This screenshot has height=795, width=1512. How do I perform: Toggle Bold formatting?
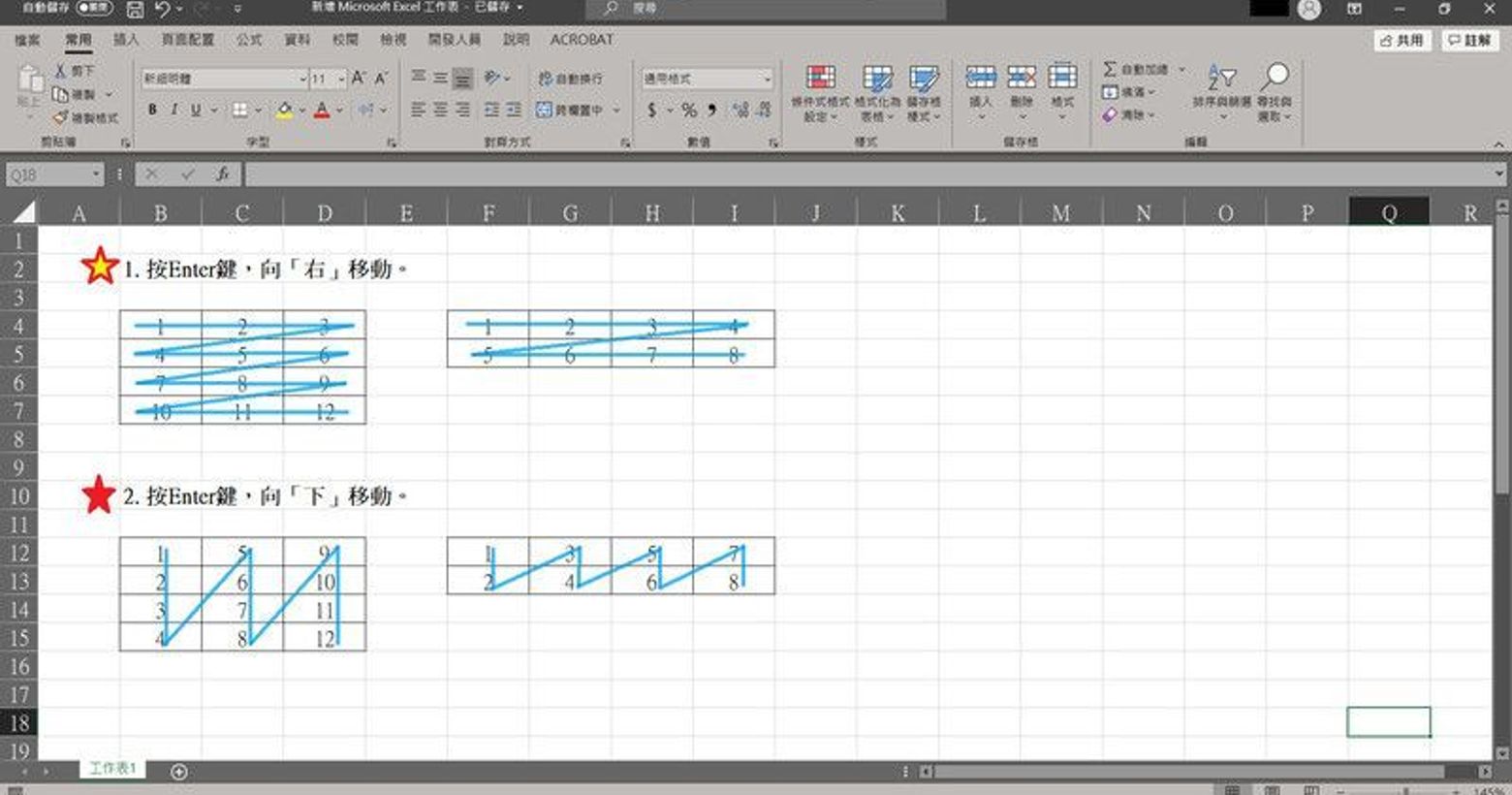tap(152, 111)
